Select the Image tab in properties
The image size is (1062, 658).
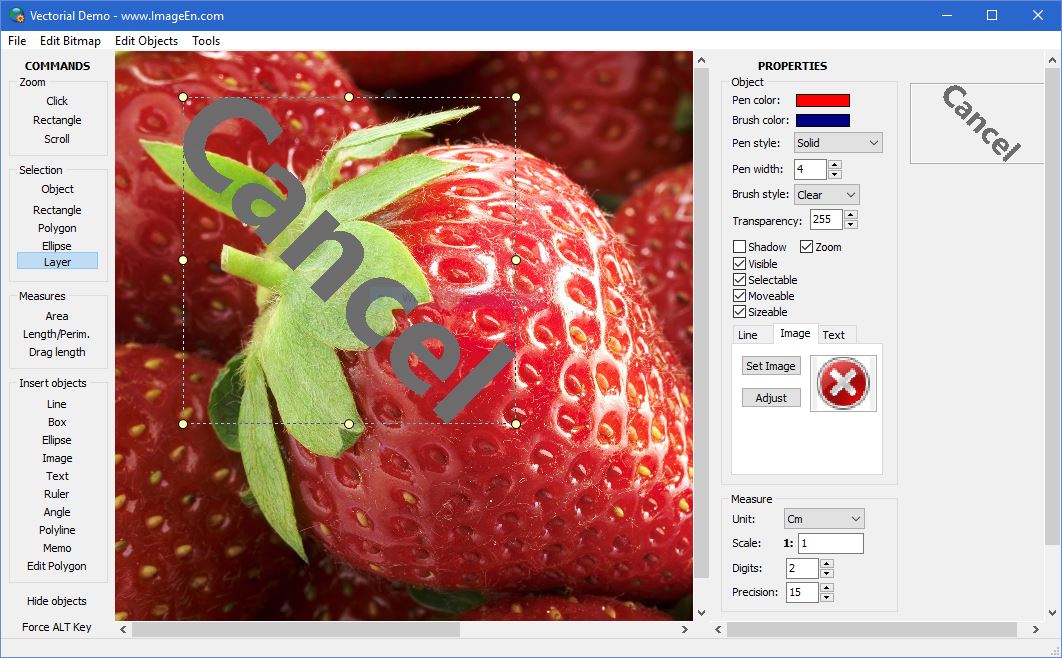pos(795,333)
